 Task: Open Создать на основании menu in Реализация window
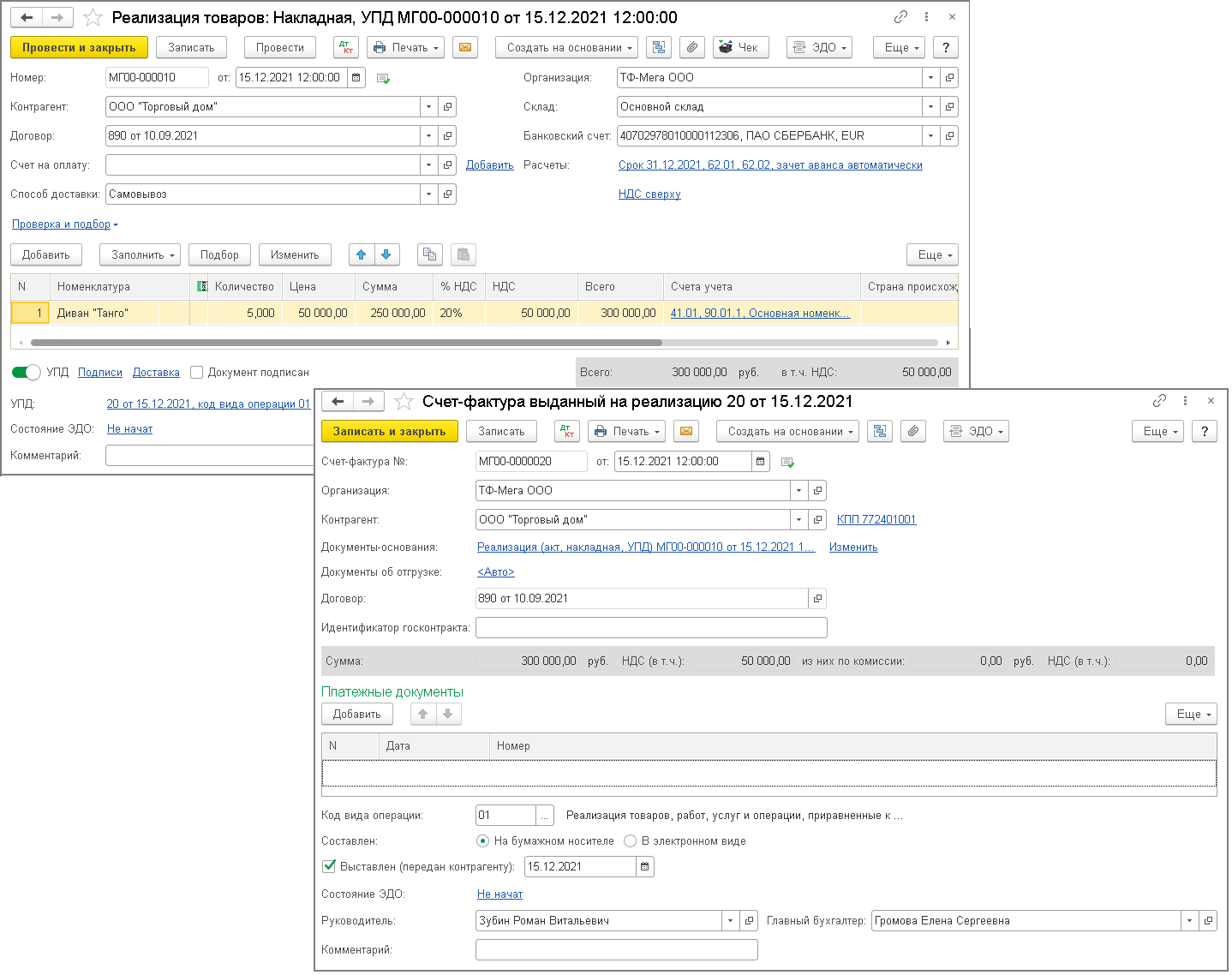pyautogui.click(x=567, y=47)
